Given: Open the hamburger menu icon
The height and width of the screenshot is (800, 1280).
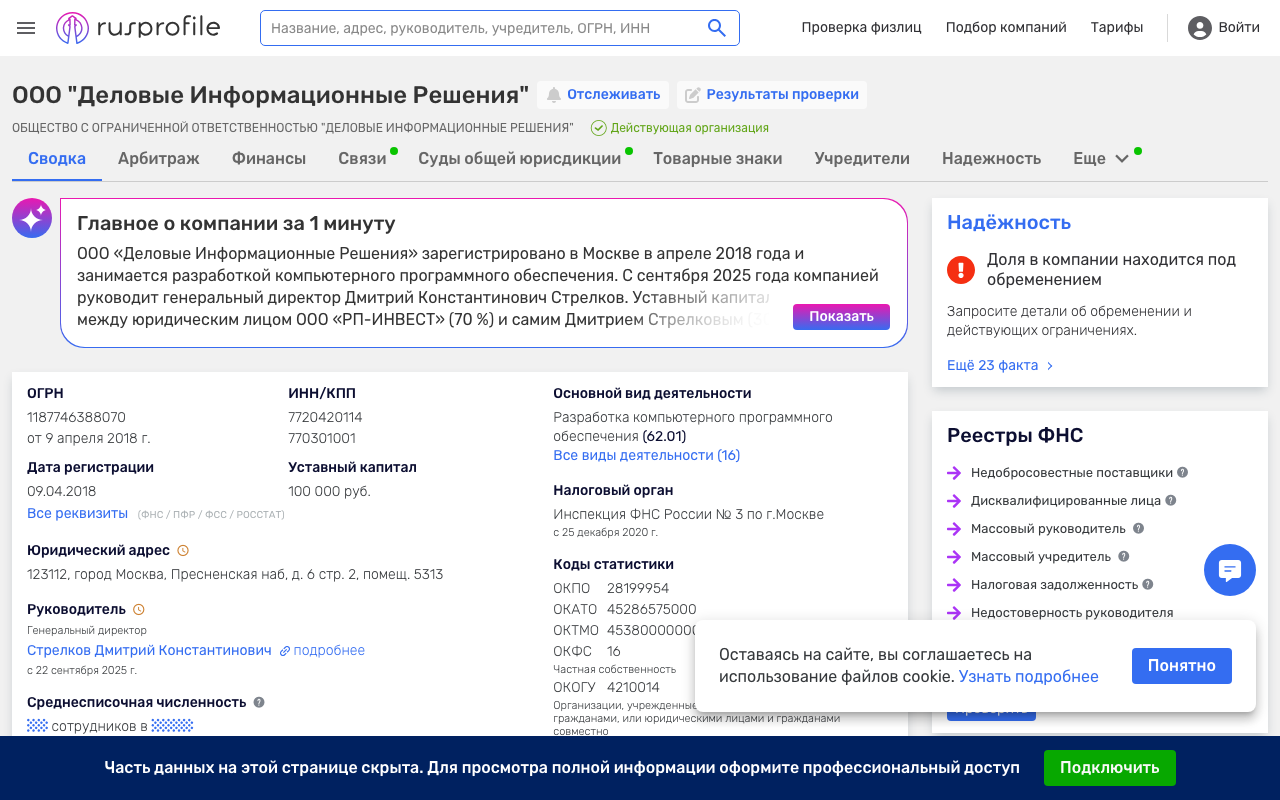Looking at the screenshot, I should [26, 28].
